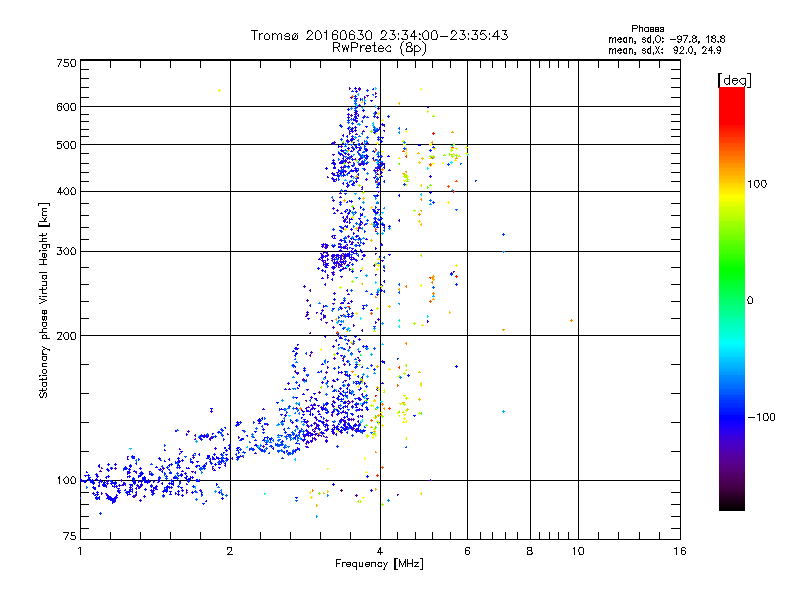Viewport: 800px width, 600px height.
Task: Click the "-100" colorbar tick label
Action: click(761, 417)
